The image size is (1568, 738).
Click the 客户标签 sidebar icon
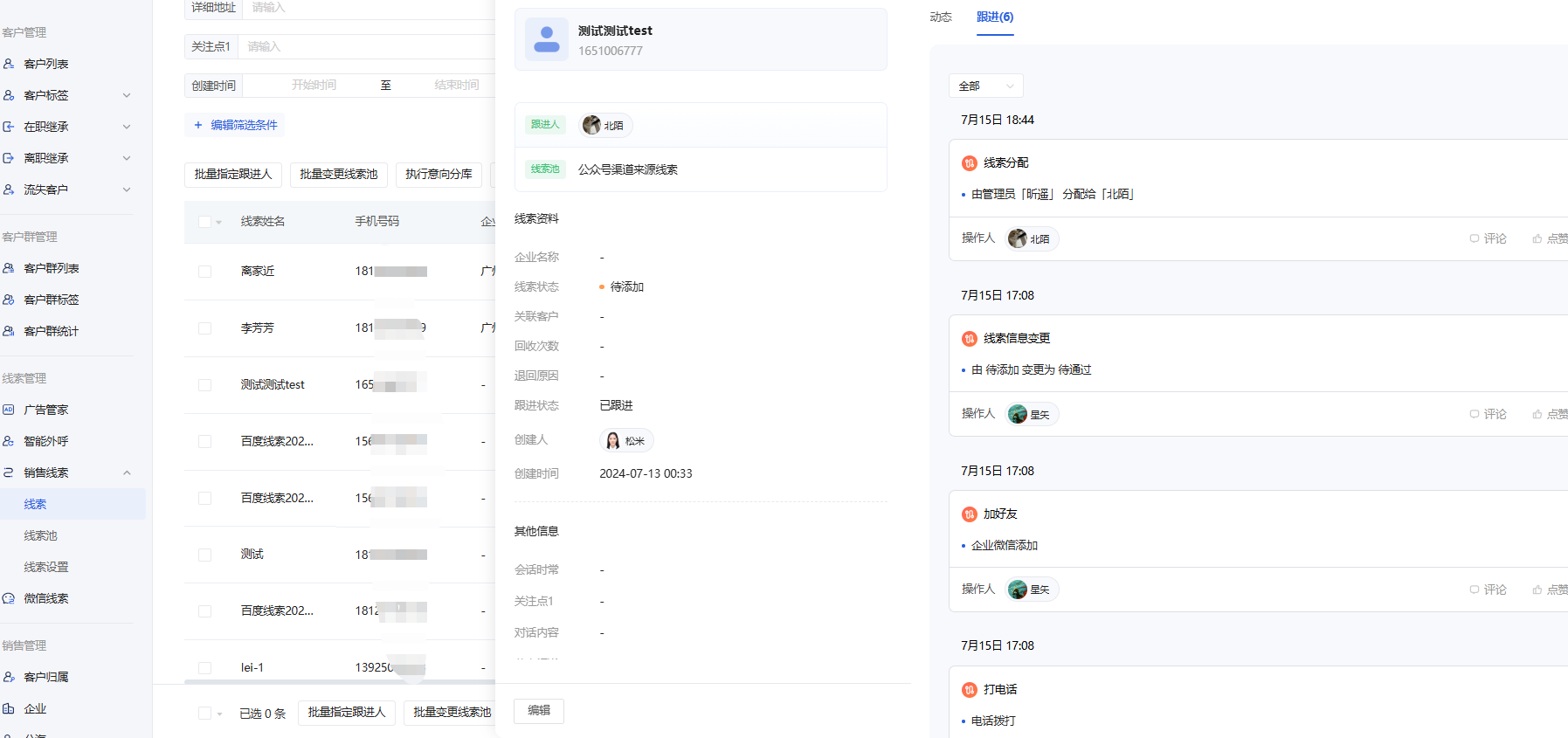[x=9, y=95]
